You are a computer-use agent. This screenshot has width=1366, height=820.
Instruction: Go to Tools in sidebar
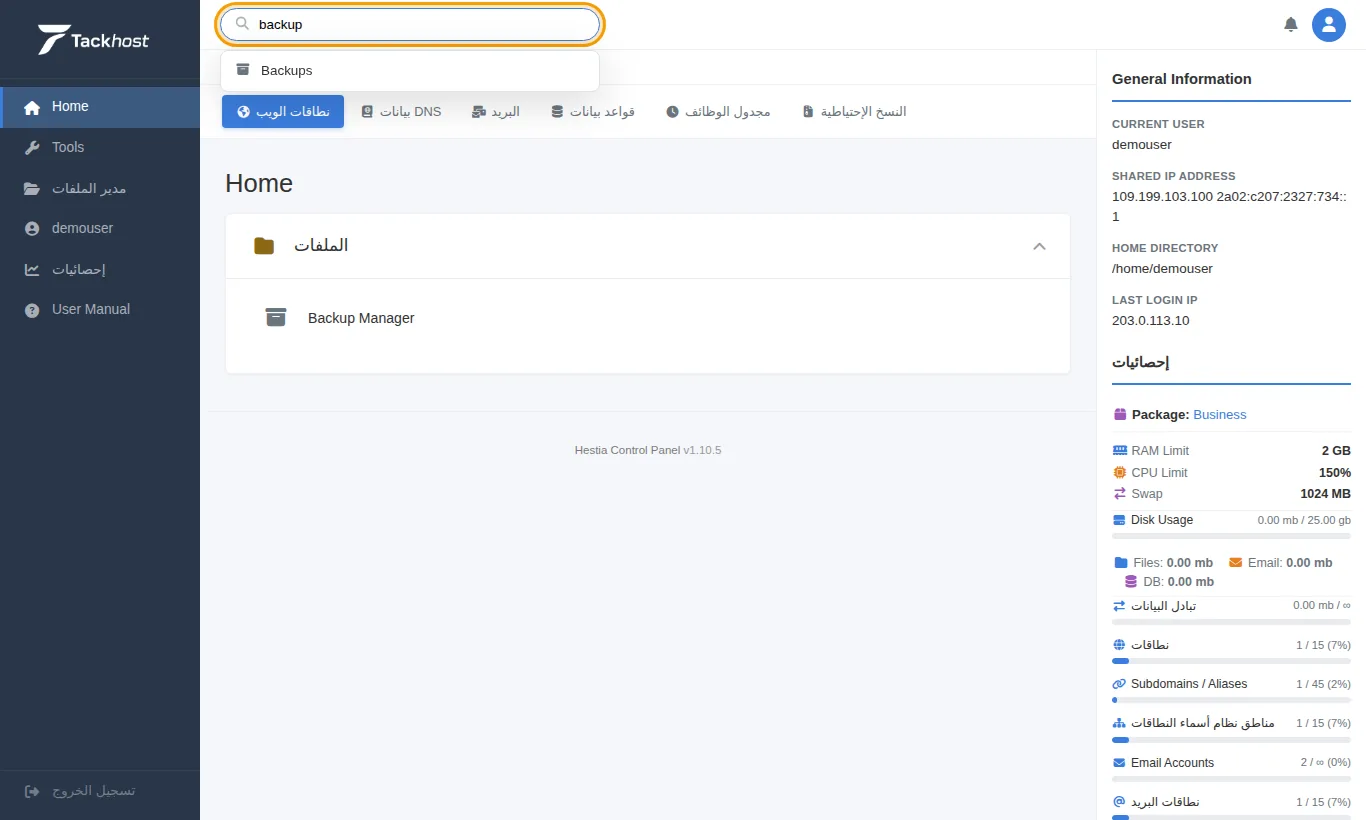(100, 147)
